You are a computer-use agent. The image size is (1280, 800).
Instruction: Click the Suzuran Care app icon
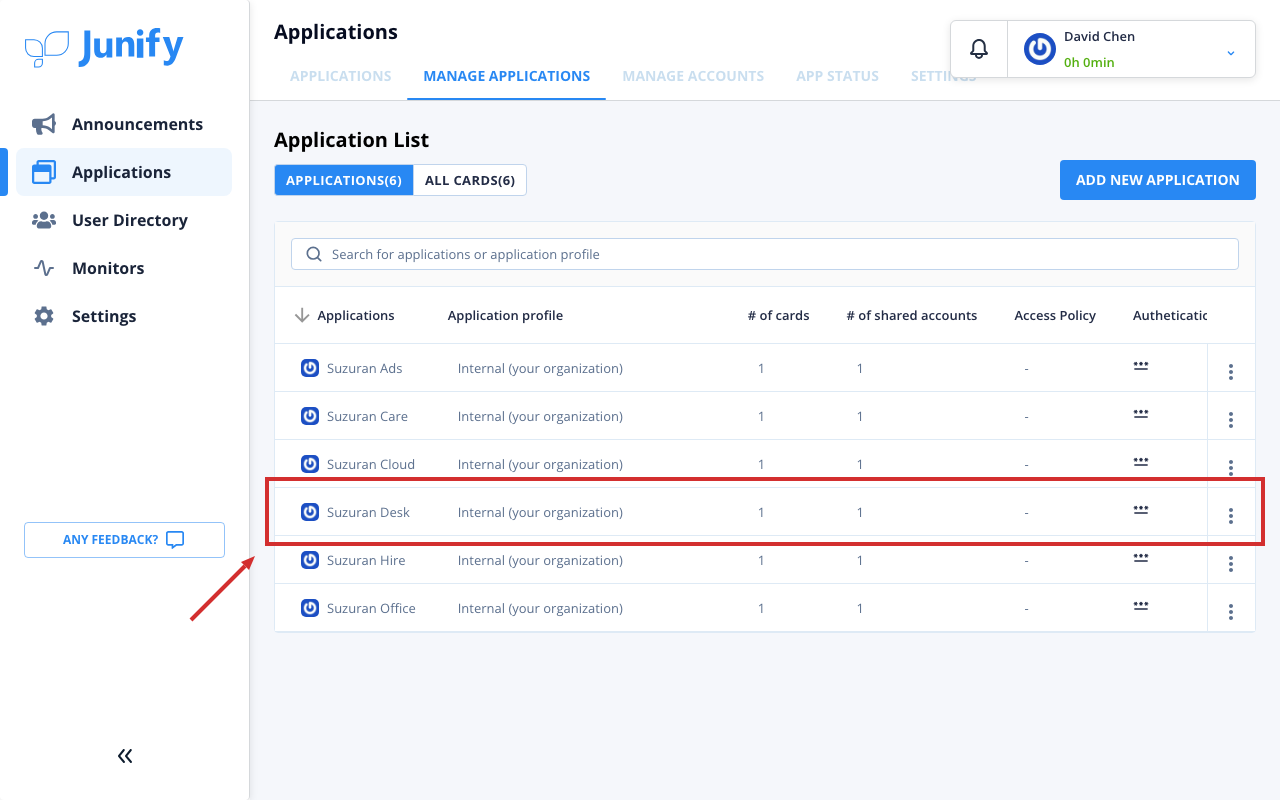point(310,416)
